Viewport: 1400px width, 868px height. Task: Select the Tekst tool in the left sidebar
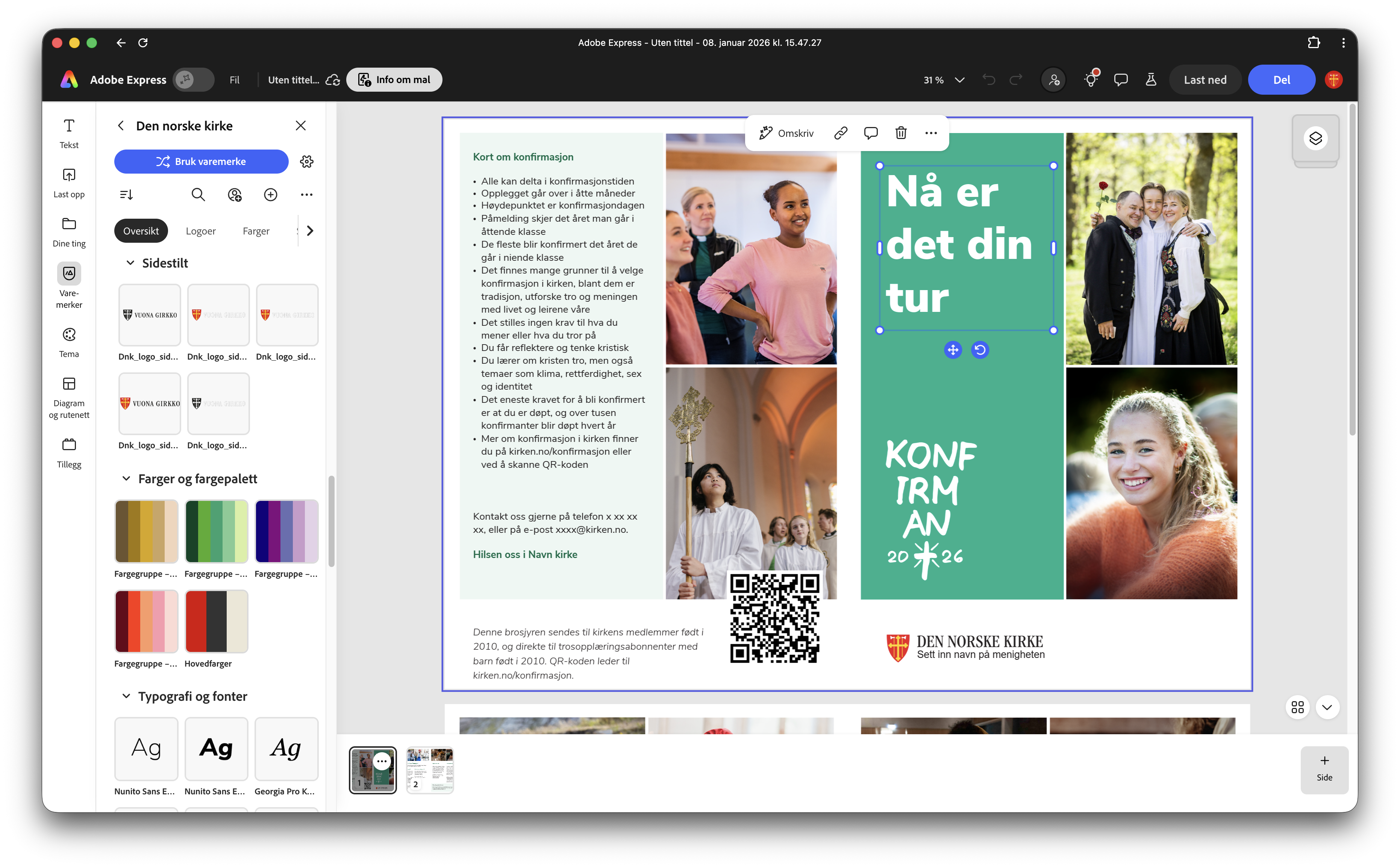click(x=69, y=133)
